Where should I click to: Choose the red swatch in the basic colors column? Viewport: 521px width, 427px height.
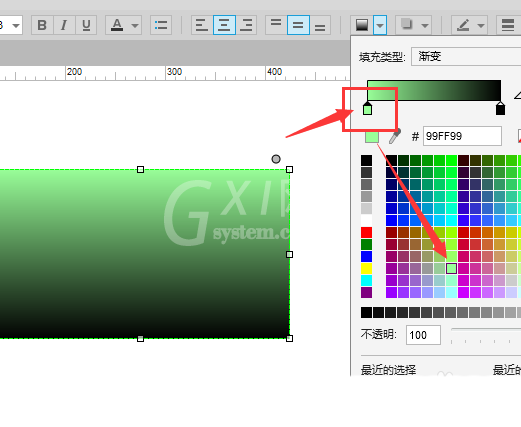366,232
